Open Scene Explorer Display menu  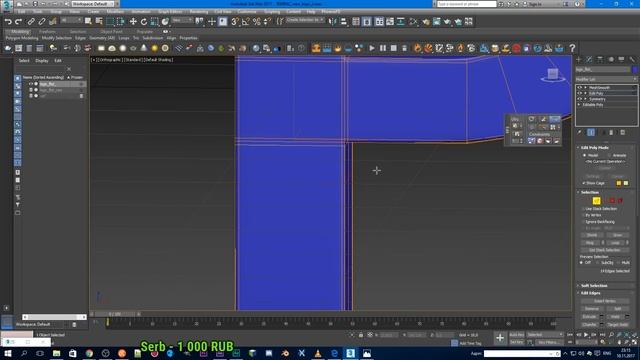42,60
